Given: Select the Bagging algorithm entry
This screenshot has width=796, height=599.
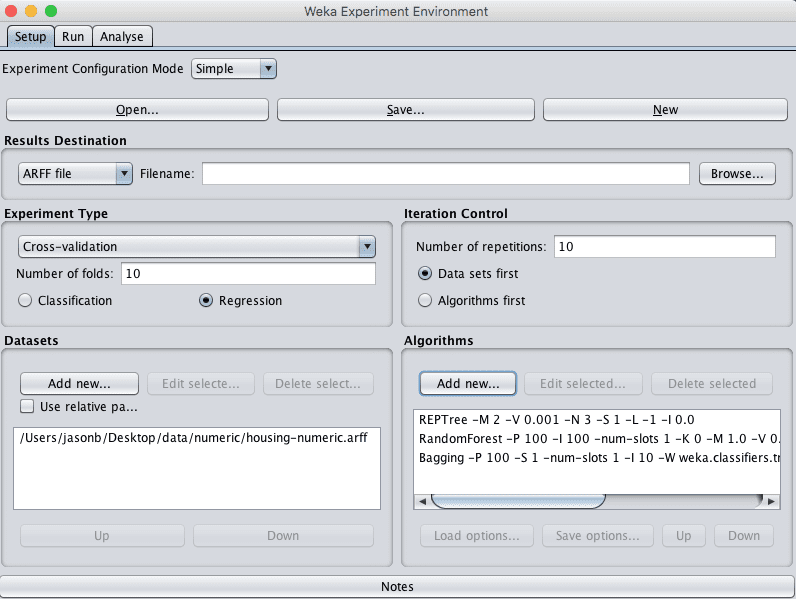Looking at the screenshot, I should point(597,457).
